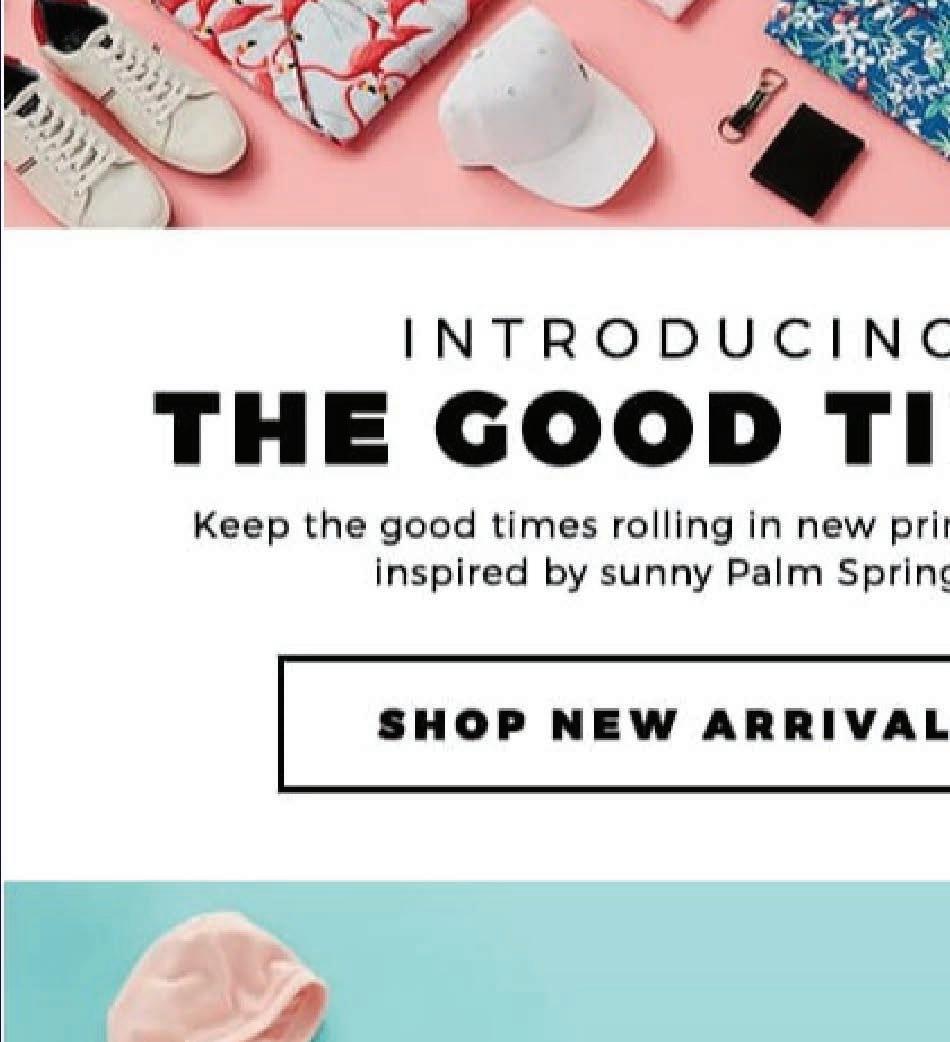Click the 'Keep the good times rolling' line

(x=571, y=528)
